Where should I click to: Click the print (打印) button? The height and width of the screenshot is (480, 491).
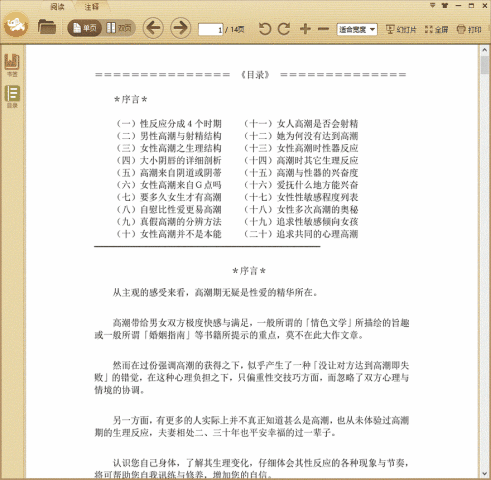point(469,30)
